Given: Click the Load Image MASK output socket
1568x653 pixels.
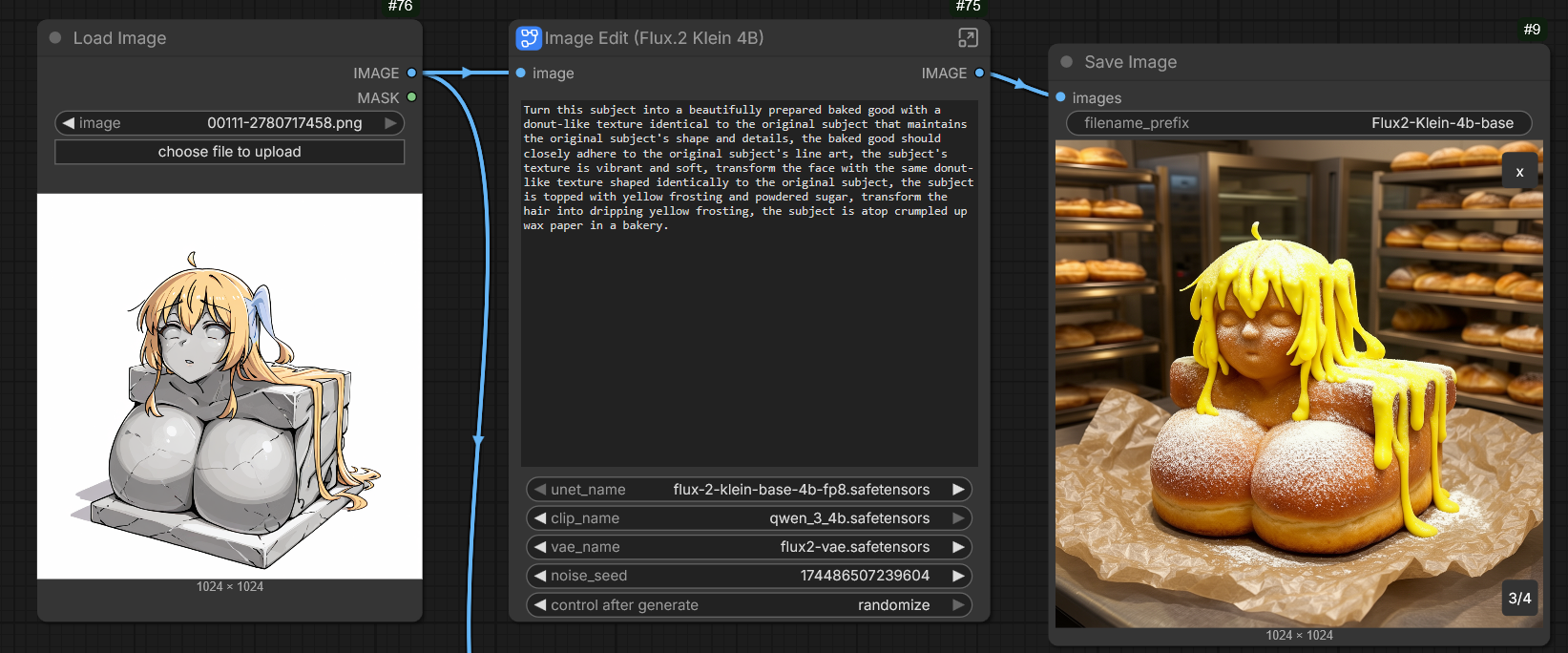Looking at the screenshot, I should pyautogui.click(x=412, y=97).
